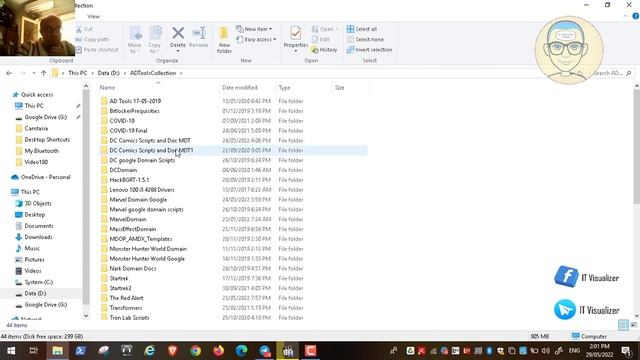This screenshot has height=360, width=640.
Task: Select the Monster Hunter World Domain folder
Action: pyautogui.click(x=148, y=249)
